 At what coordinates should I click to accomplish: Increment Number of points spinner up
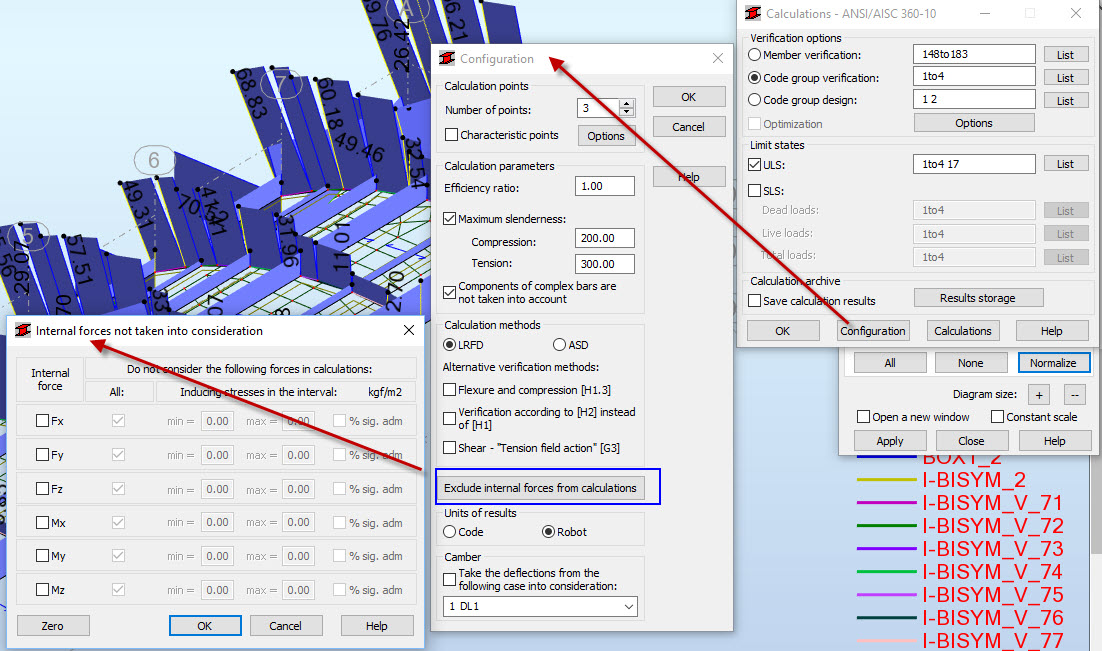click(627, 103)
